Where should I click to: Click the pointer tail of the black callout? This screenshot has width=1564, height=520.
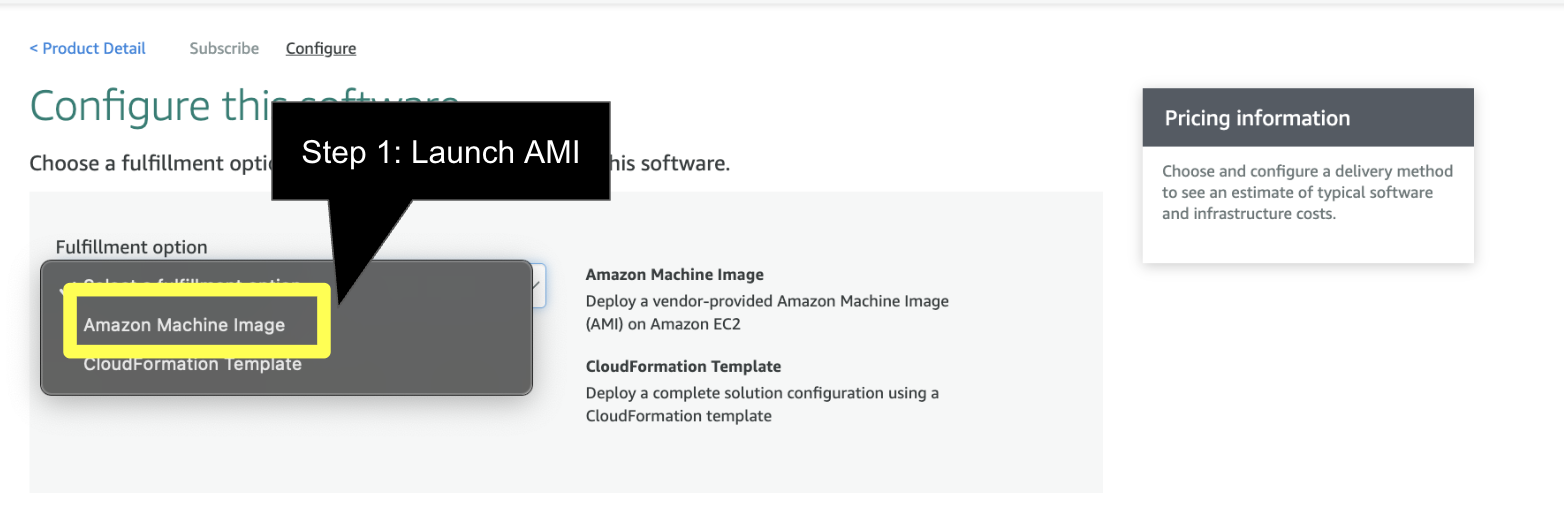372,250
